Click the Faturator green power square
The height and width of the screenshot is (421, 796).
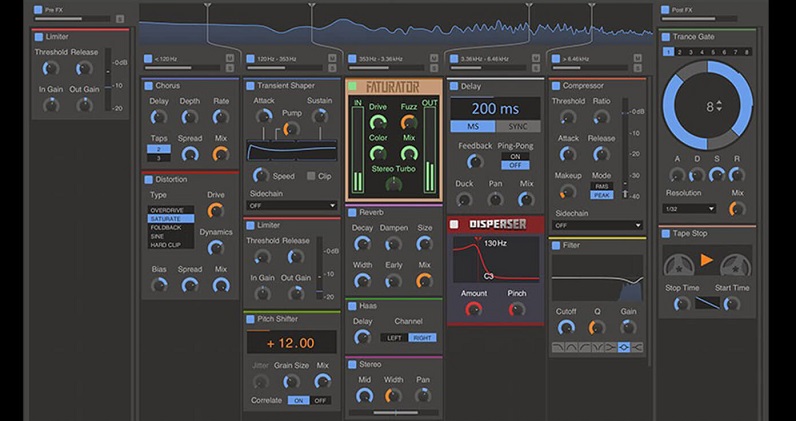(x=352, y=86)
